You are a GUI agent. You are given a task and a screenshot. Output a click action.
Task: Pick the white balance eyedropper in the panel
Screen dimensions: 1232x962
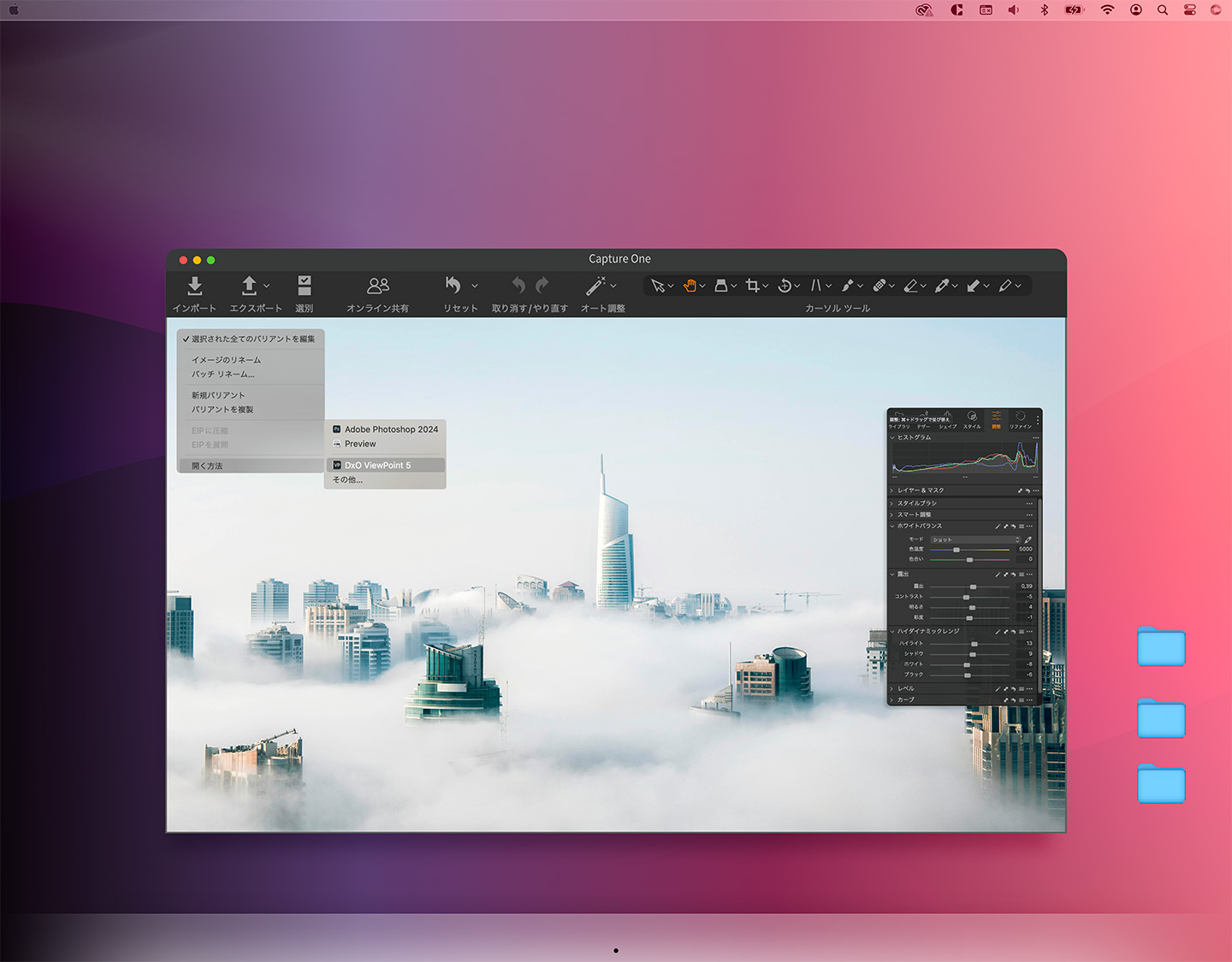[1028, 540]
